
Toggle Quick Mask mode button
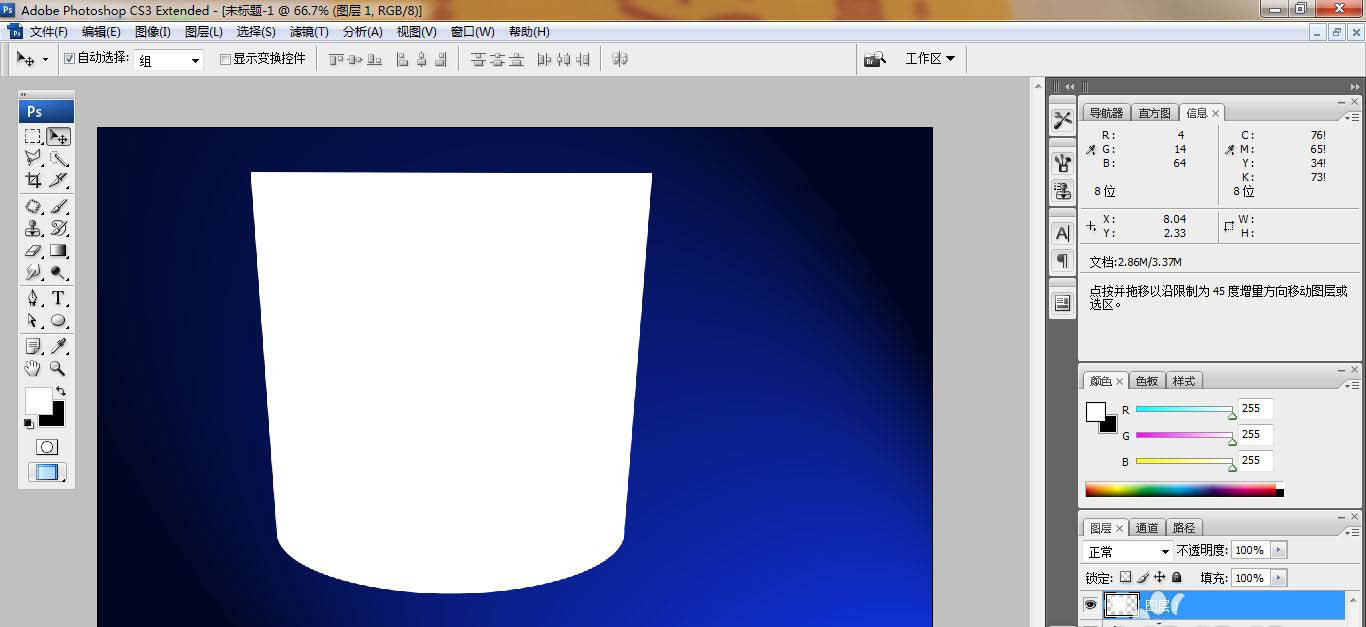pyautogui.click(x=46, y=447)
